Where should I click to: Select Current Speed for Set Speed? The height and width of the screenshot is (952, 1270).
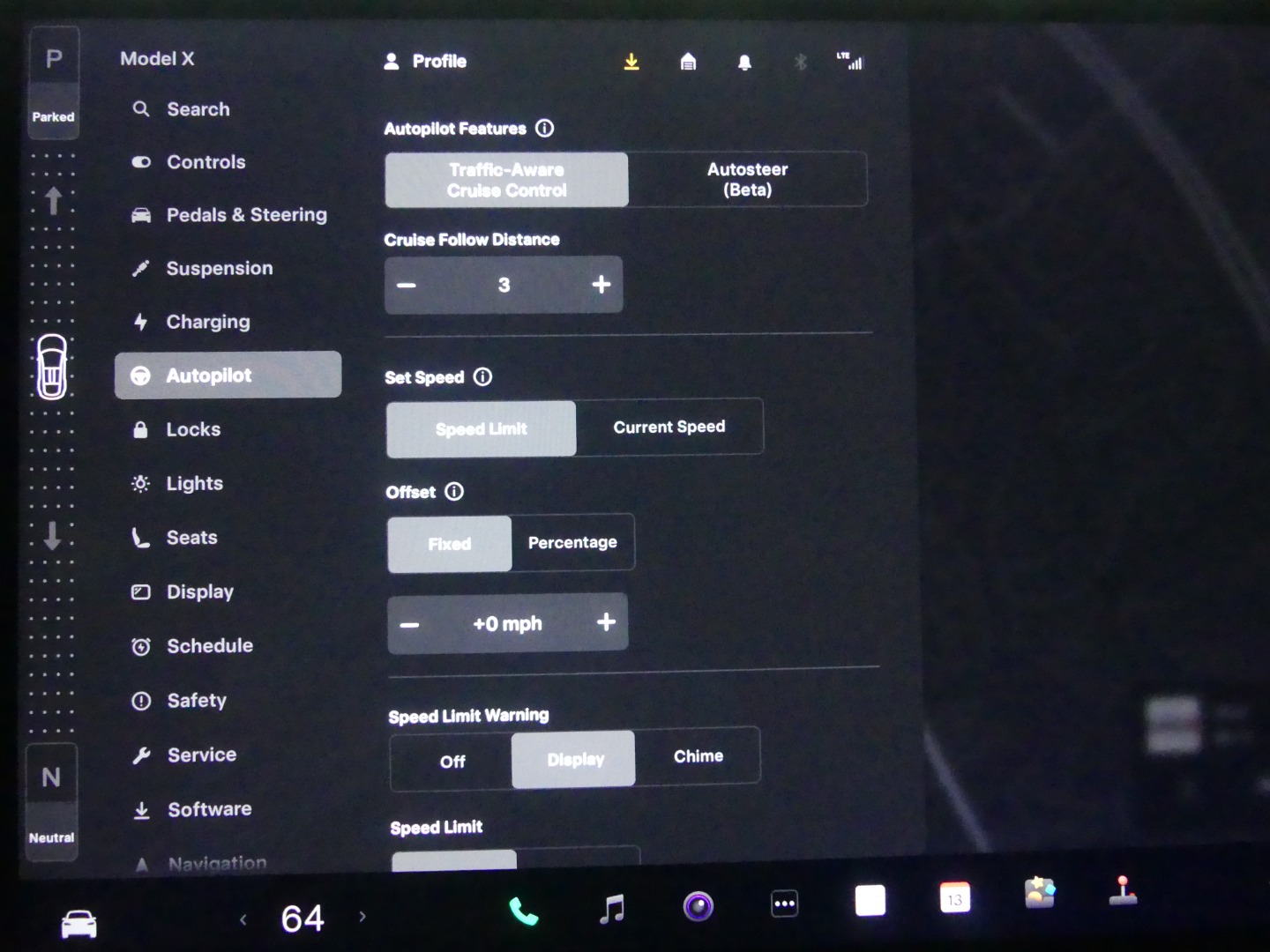[x=669, y=428]
